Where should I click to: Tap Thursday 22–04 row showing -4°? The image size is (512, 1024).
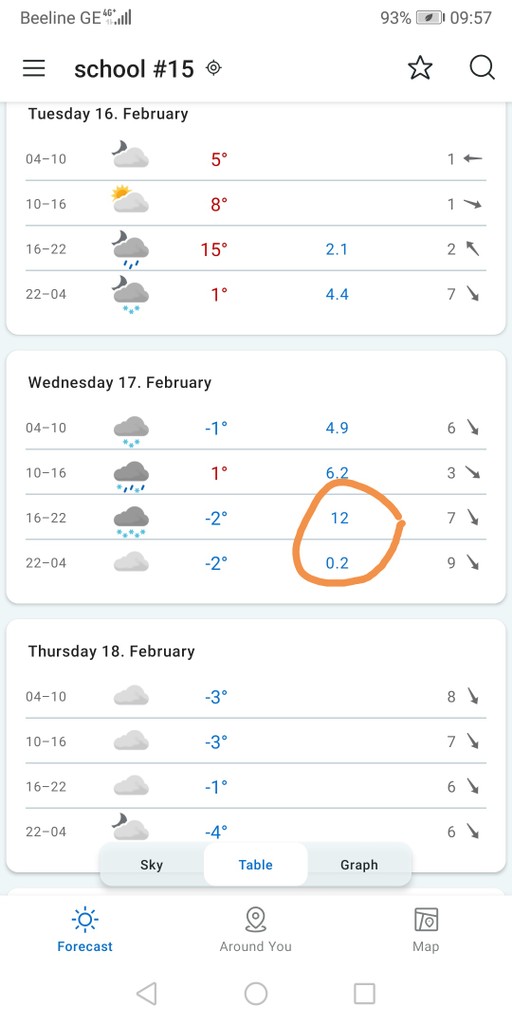[x=256, y=831]
